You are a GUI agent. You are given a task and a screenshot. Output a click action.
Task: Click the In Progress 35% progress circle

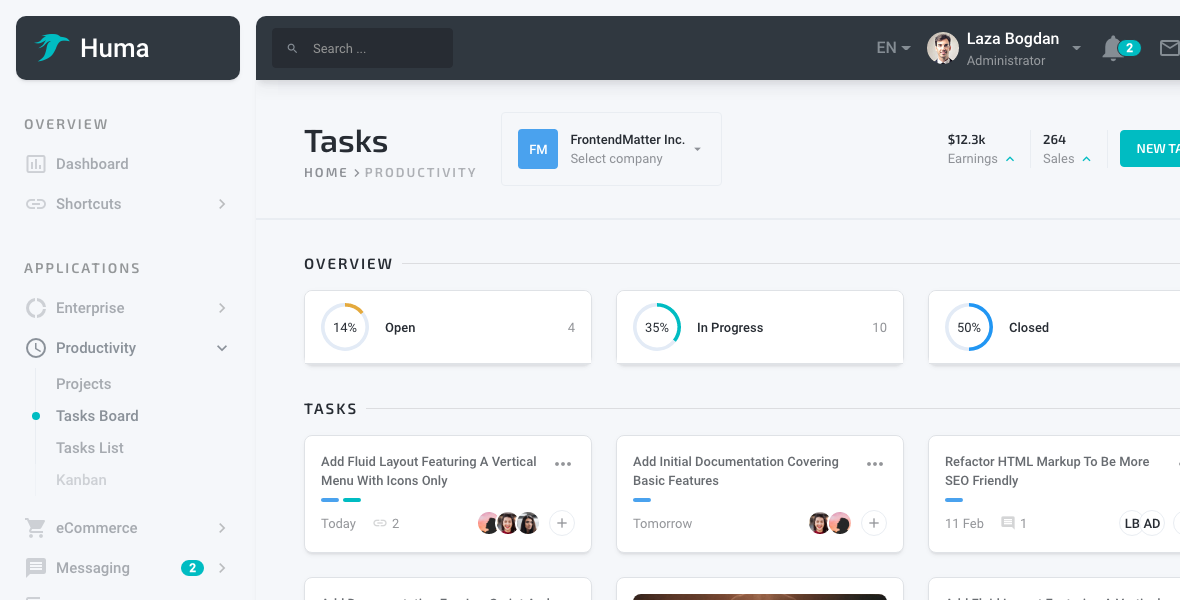656,327
